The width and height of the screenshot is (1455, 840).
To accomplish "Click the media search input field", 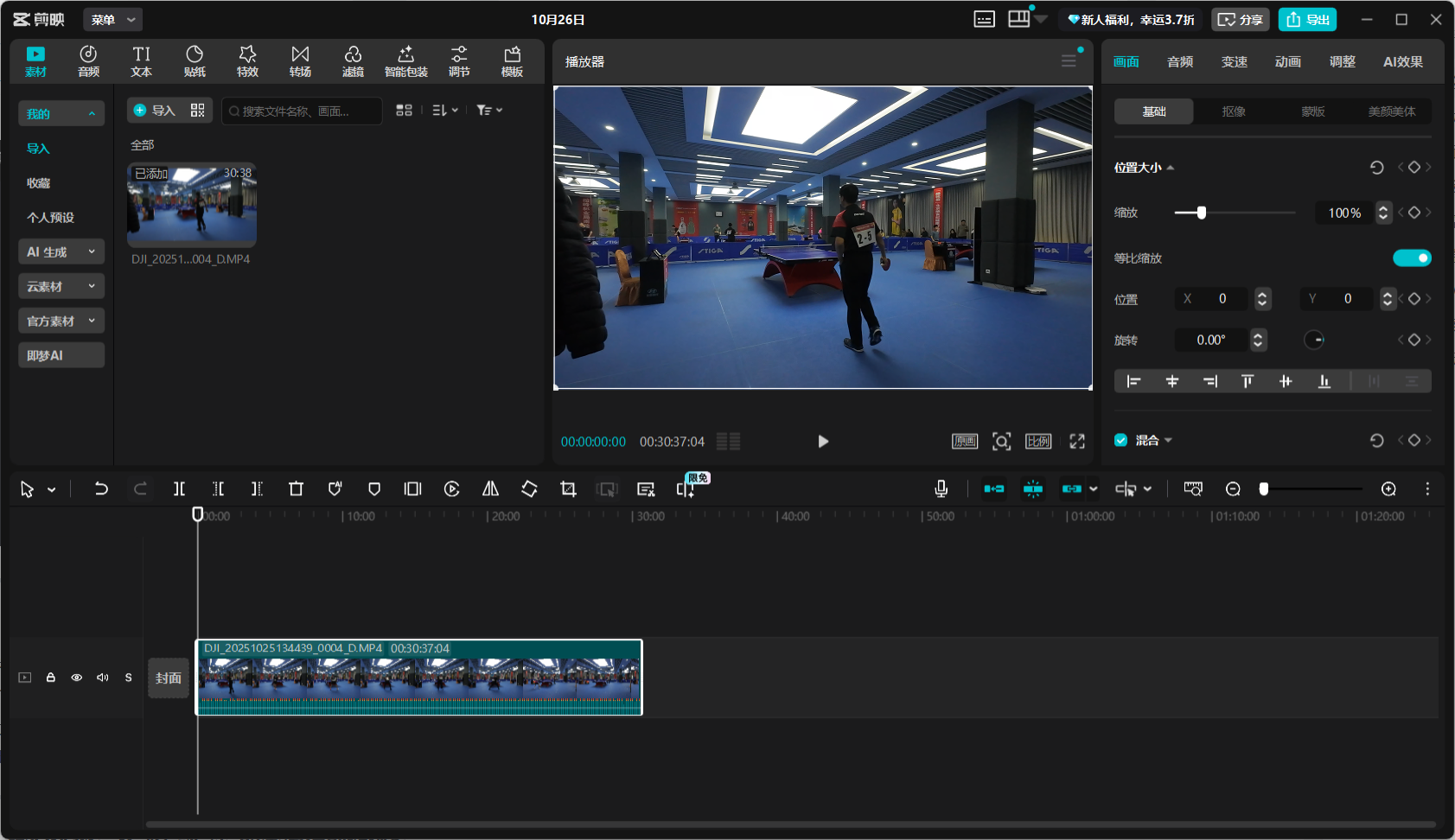I will pos(303,111).
